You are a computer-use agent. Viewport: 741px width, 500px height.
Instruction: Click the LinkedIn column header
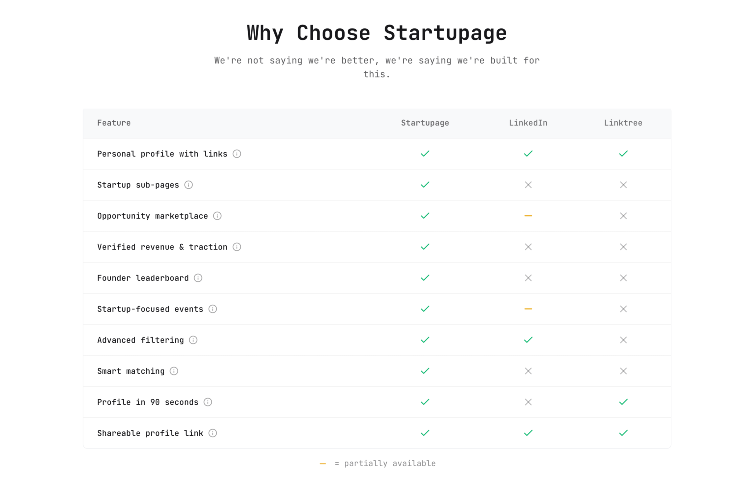(528, 123)
